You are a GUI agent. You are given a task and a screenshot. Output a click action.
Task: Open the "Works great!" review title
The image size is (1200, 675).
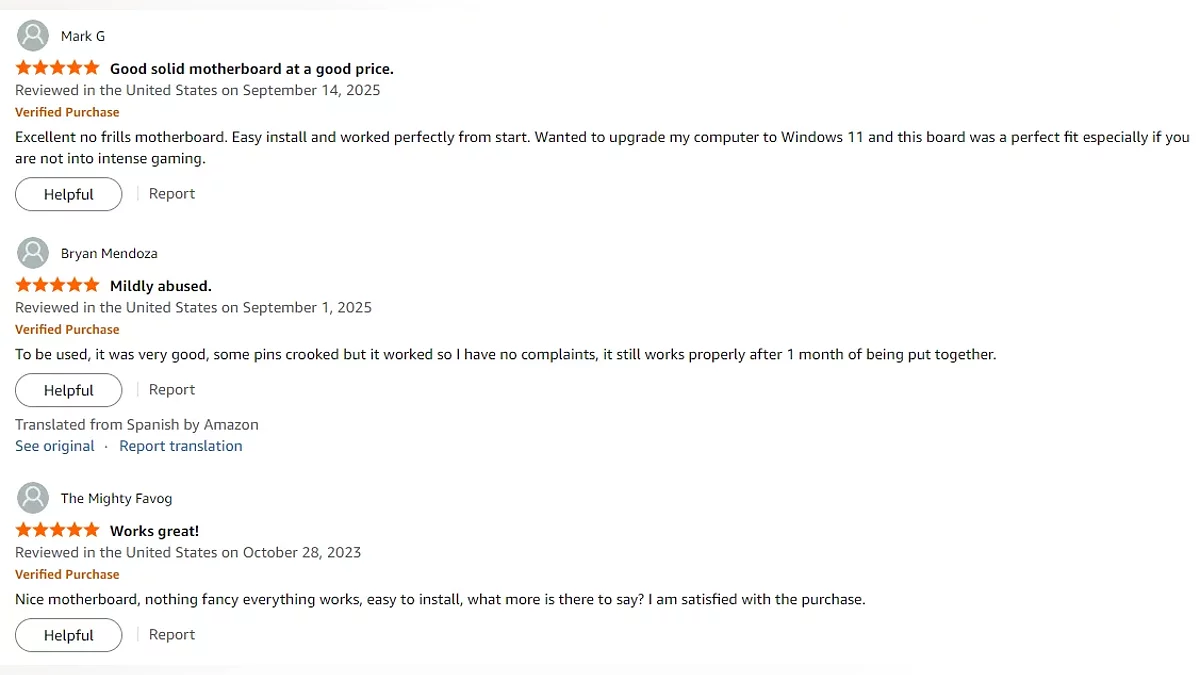[x=154, y=531]
